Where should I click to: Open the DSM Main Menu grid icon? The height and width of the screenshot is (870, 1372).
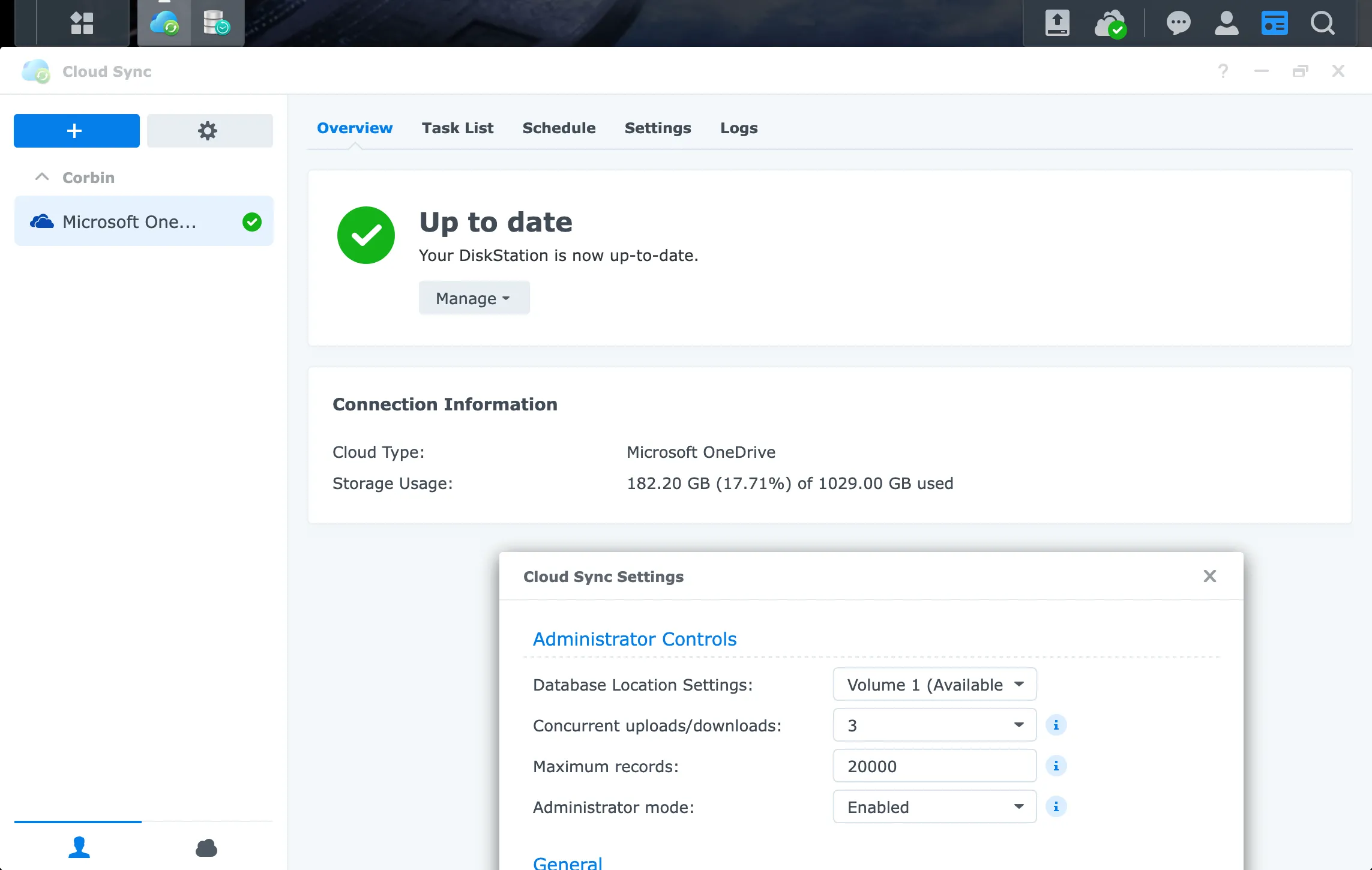[82, 23]
